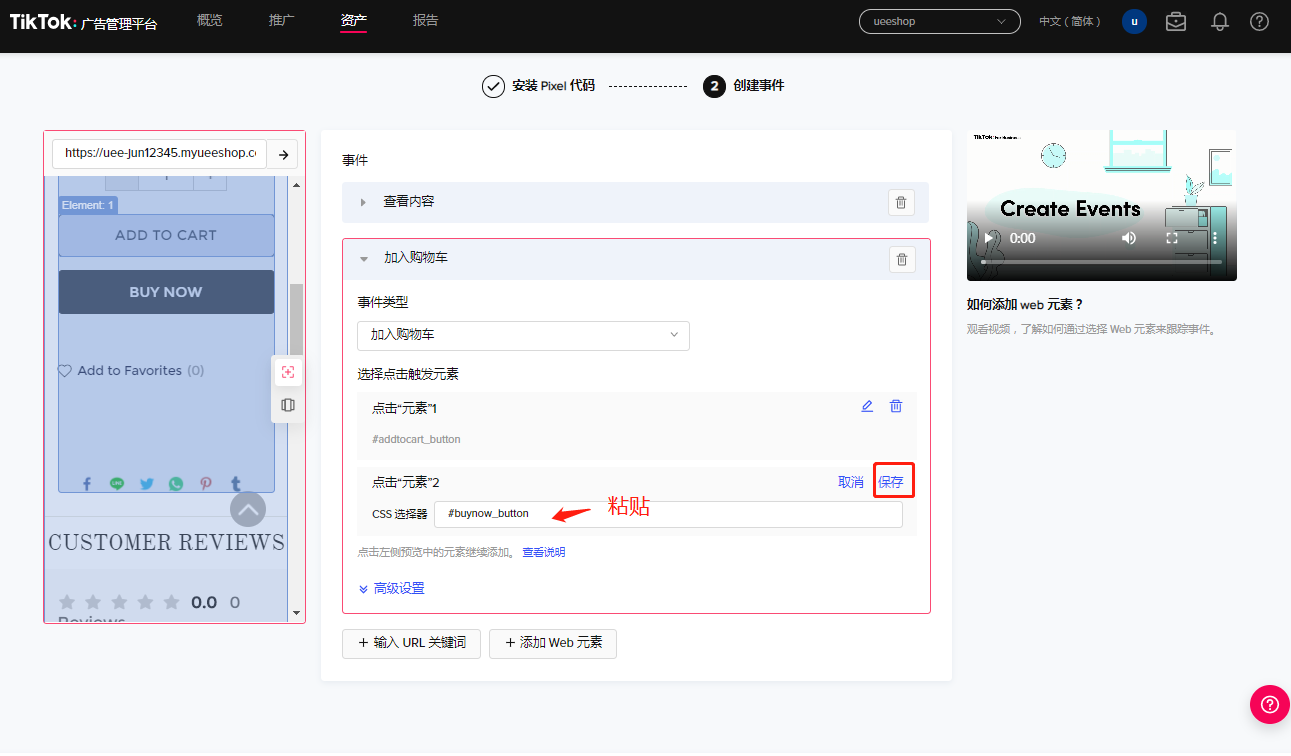Mute the Create Events video
This screenshot has width=1291, height=756.
point(1129,238)
